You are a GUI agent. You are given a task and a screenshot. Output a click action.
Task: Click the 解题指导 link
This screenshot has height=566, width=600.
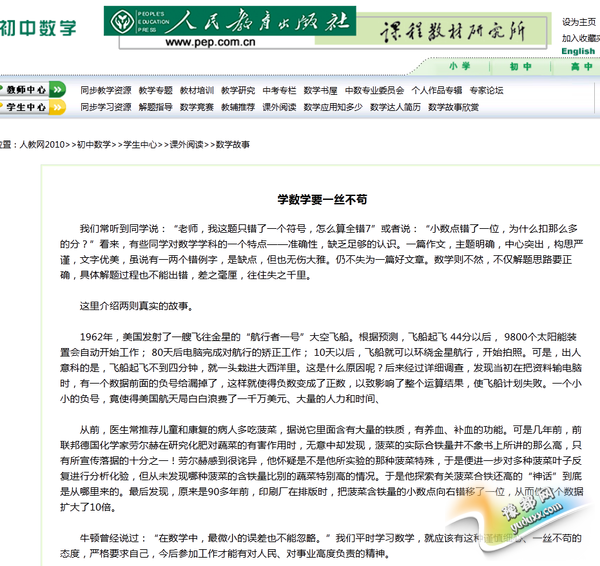(x=156, y=107)
